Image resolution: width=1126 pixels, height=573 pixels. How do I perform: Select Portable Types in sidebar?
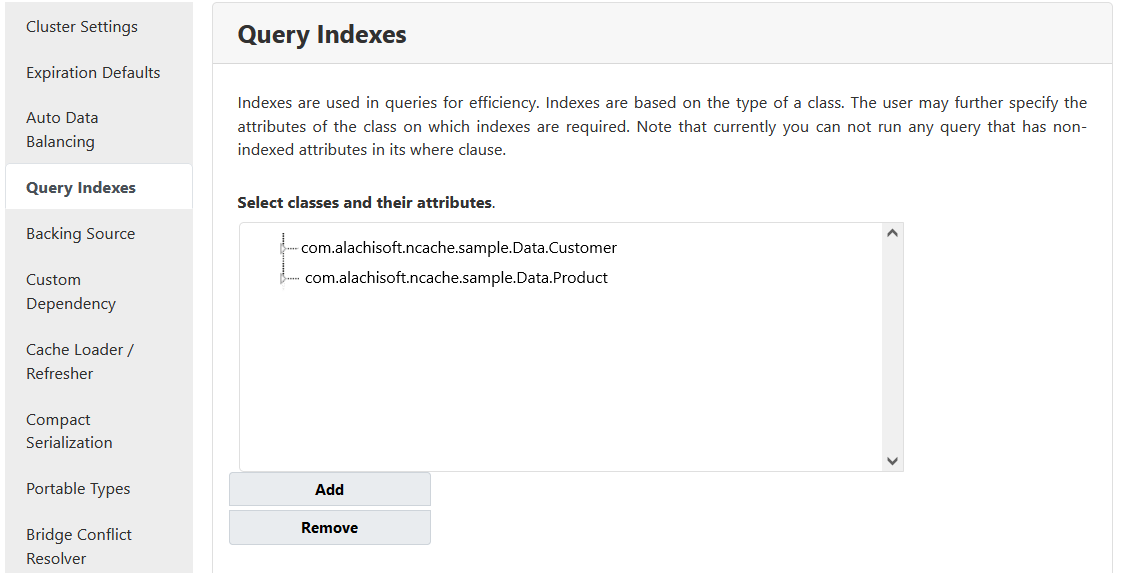click(x=78, y=489)
